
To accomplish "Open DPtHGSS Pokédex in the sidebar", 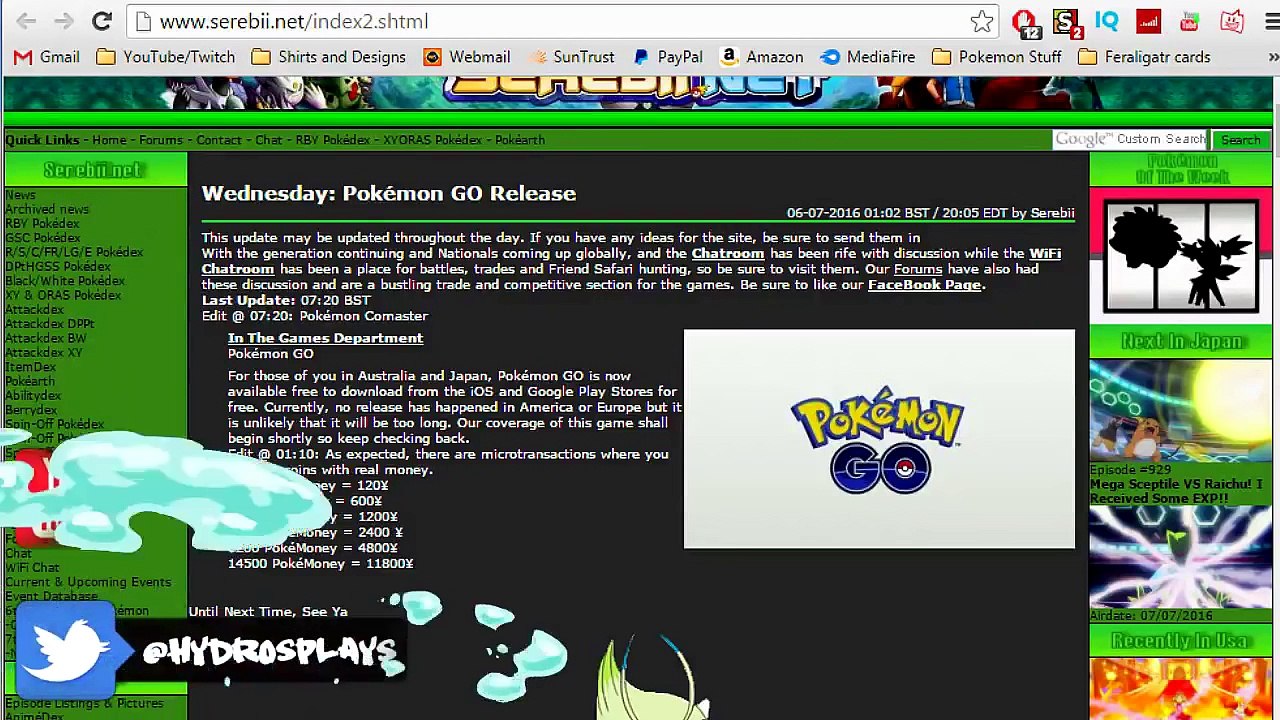I will [58, 267].
